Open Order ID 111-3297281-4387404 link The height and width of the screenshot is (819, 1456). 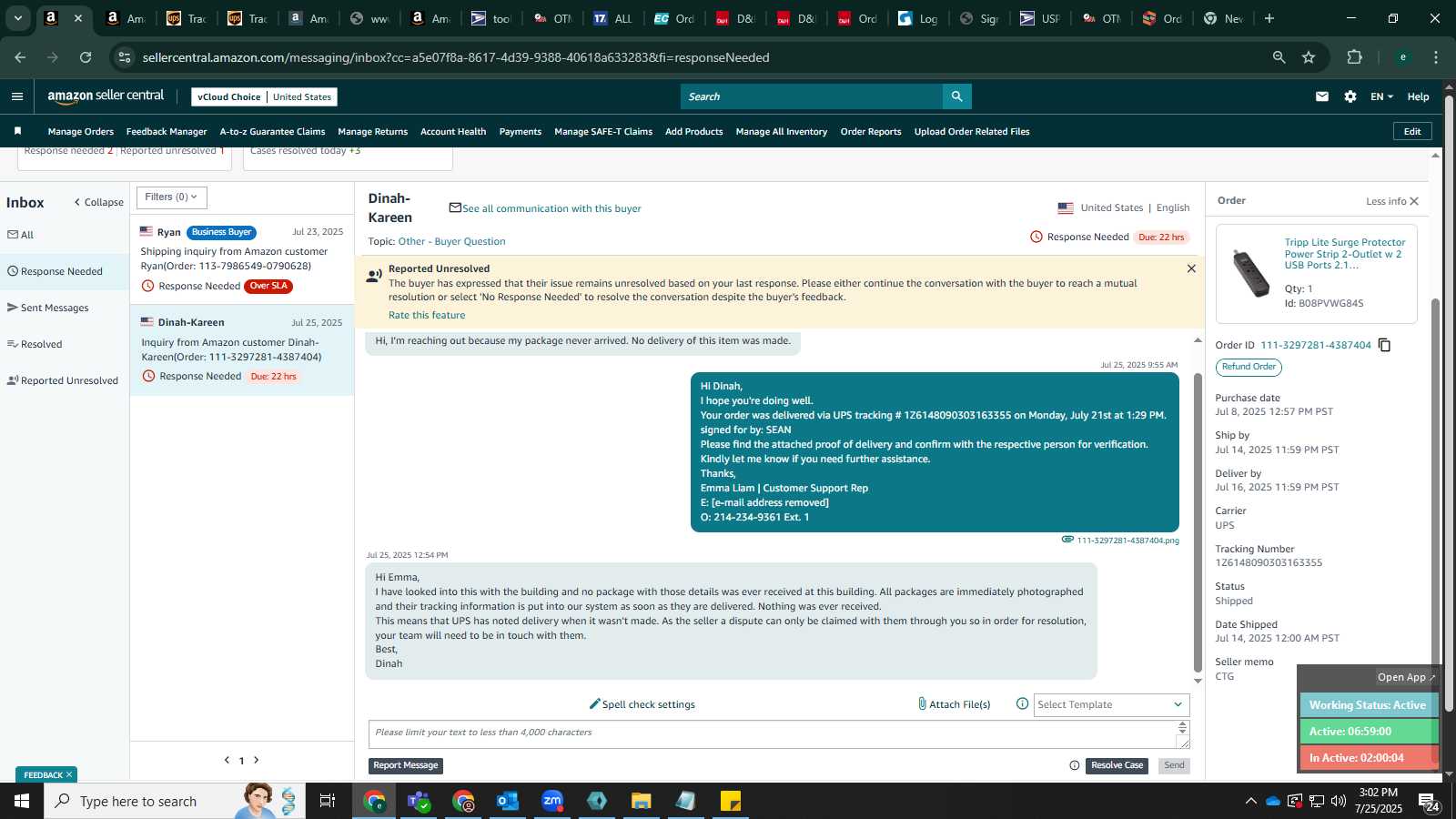coord(1315,345)
